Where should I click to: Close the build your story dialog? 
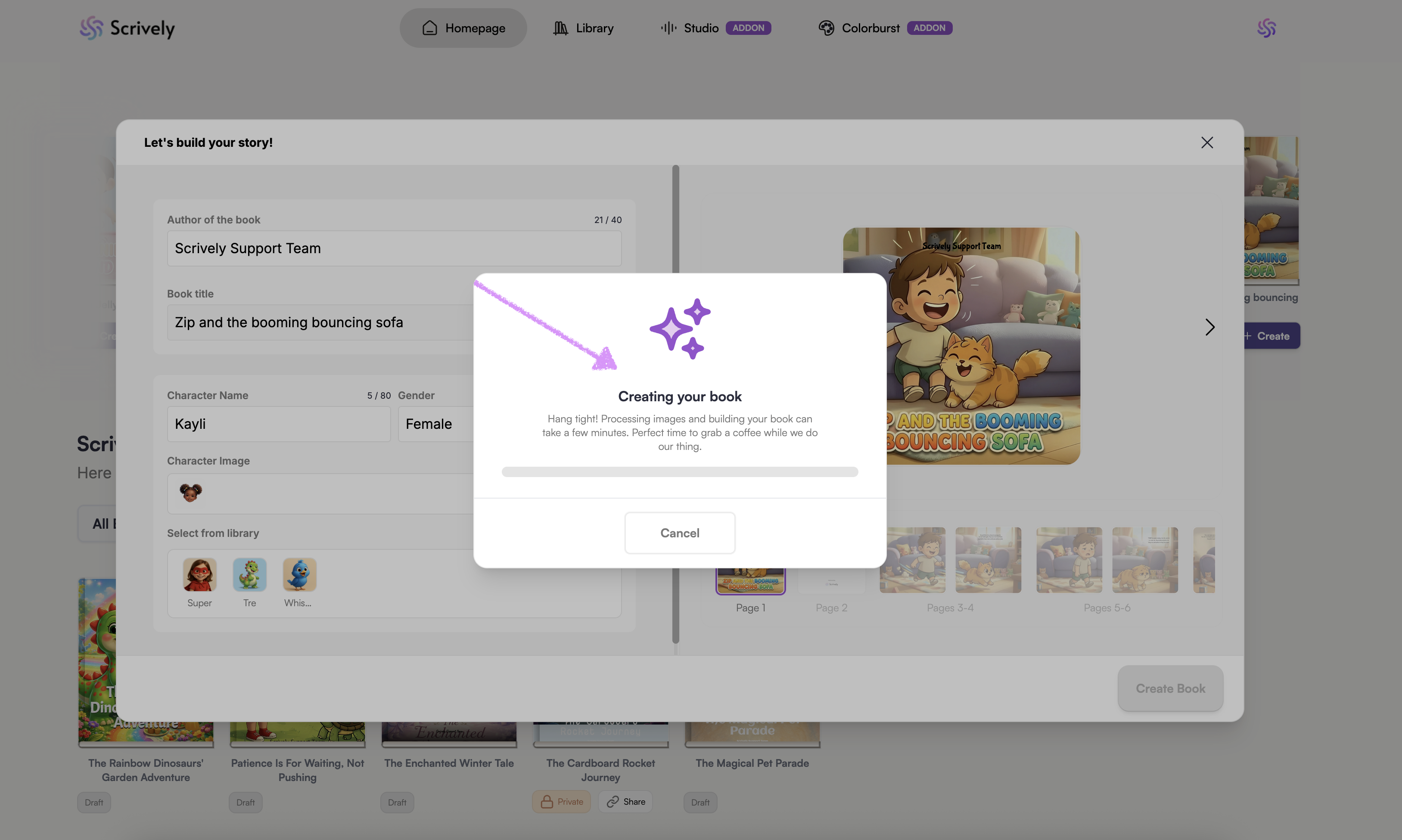1206,143
